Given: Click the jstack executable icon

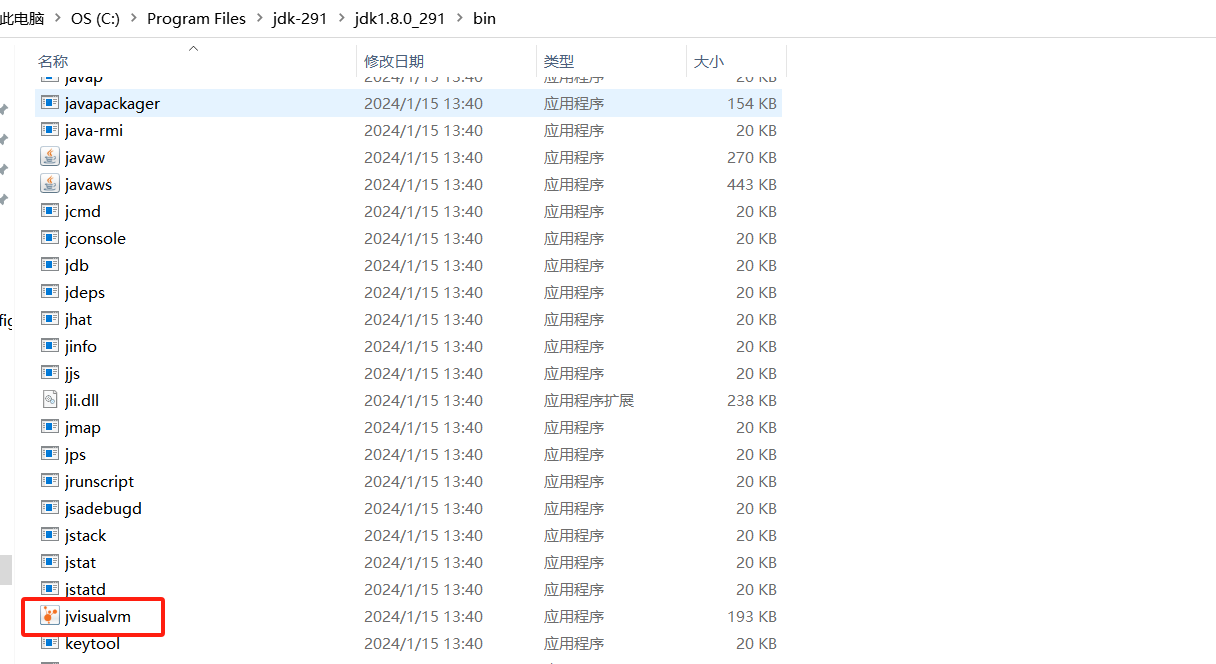Looking at the screenshot, I should point(50,535).
